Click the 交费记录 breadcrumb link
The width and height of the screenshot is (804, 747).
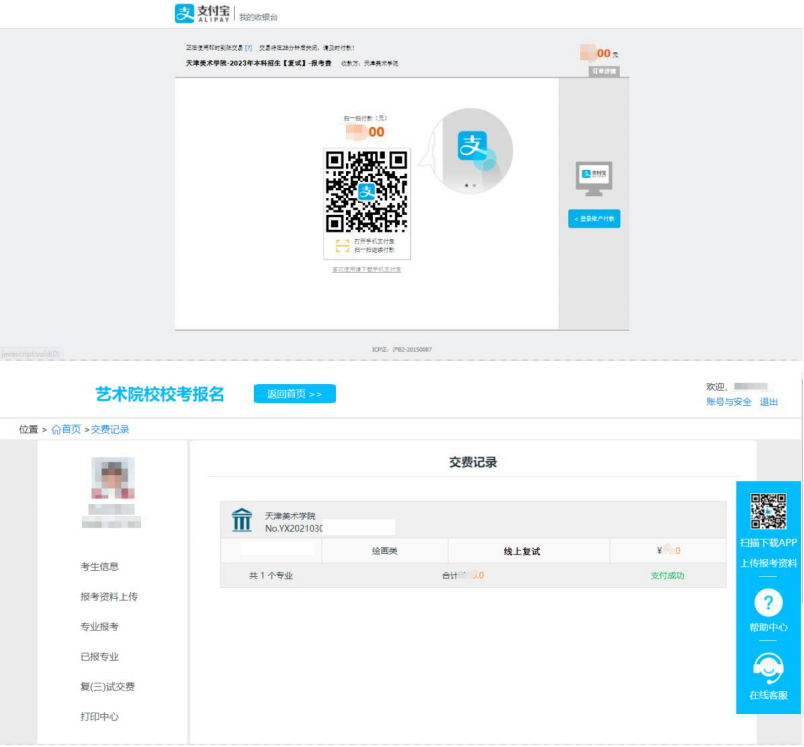tap(110, 430)
